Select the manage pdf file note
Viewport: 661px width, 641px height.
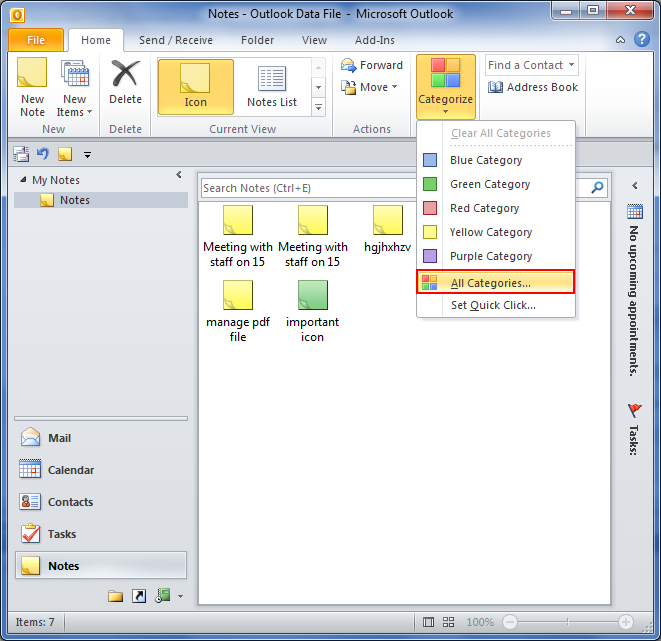pos(238,311)
